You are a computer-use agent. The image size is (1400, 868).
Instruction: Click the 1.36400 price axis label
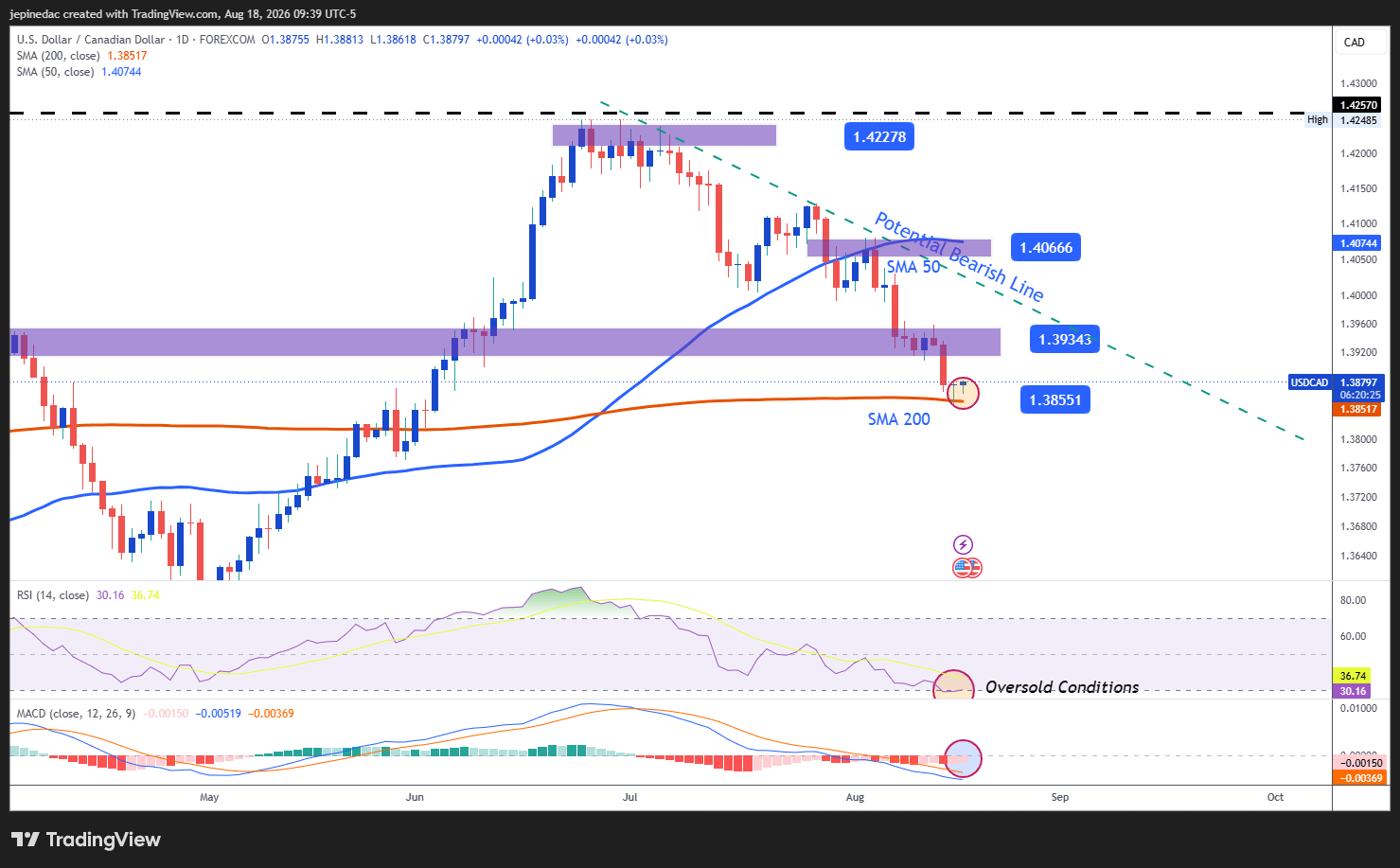click(x=1358, y=556)
